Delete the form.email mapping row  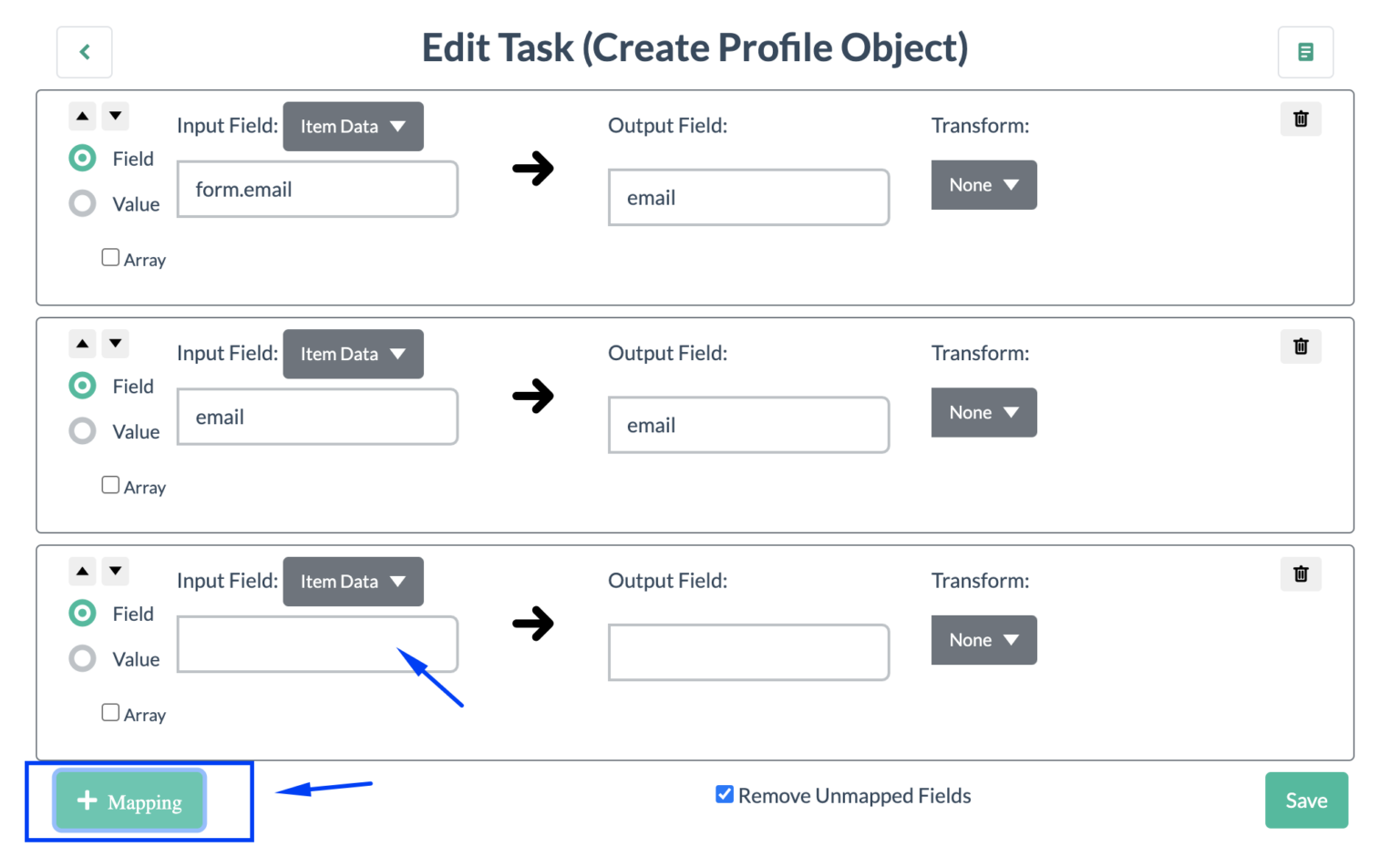pos(1301,119)
